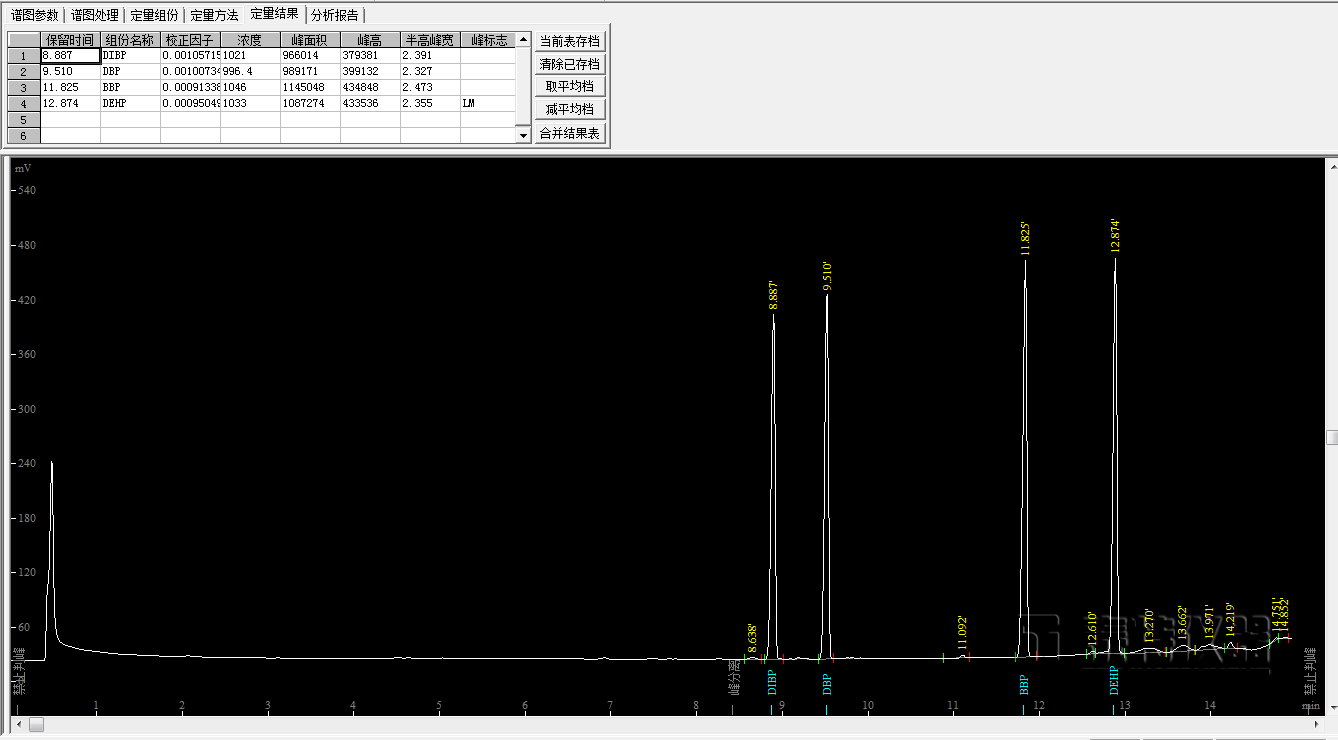Open the 分析报告 tab
The width and height of the screenshot is (1338, 740).
coord(334,15)
